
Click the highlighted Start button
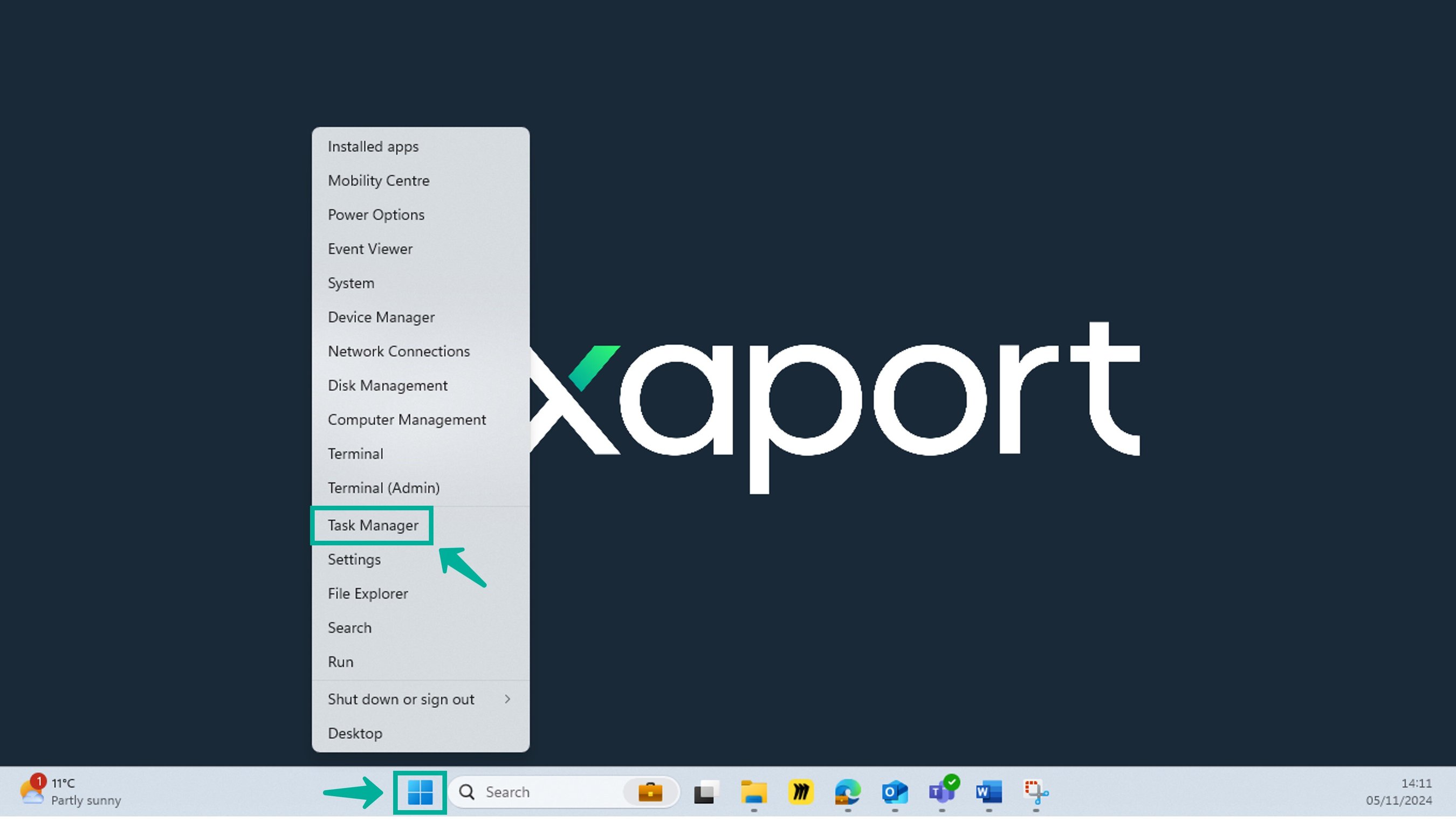[x=420, y=791]
